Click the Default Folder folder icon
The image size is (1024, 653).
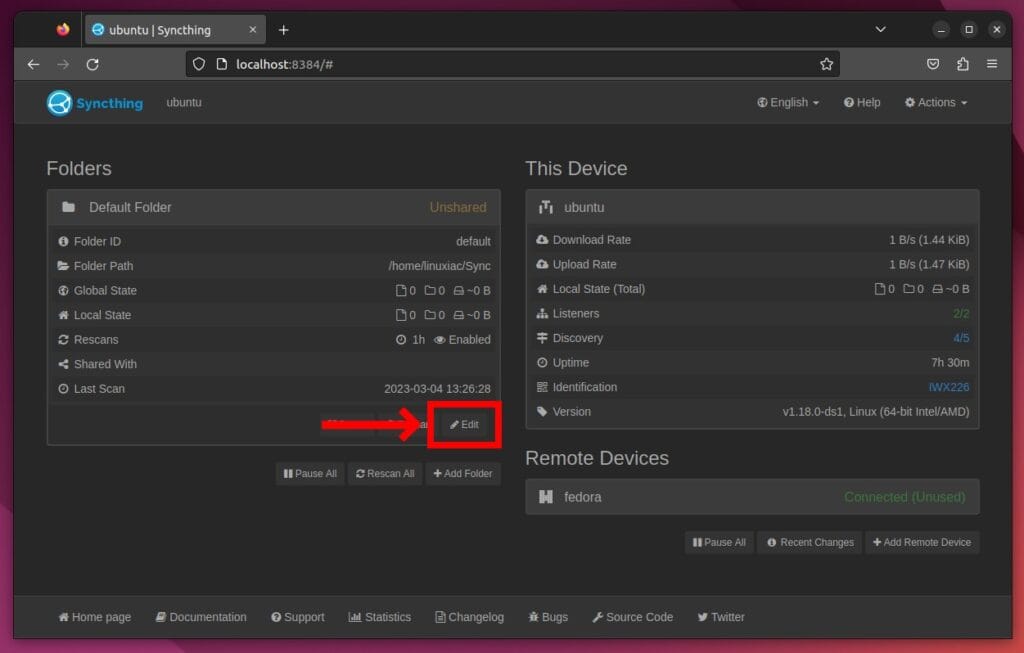click(68, 207)
